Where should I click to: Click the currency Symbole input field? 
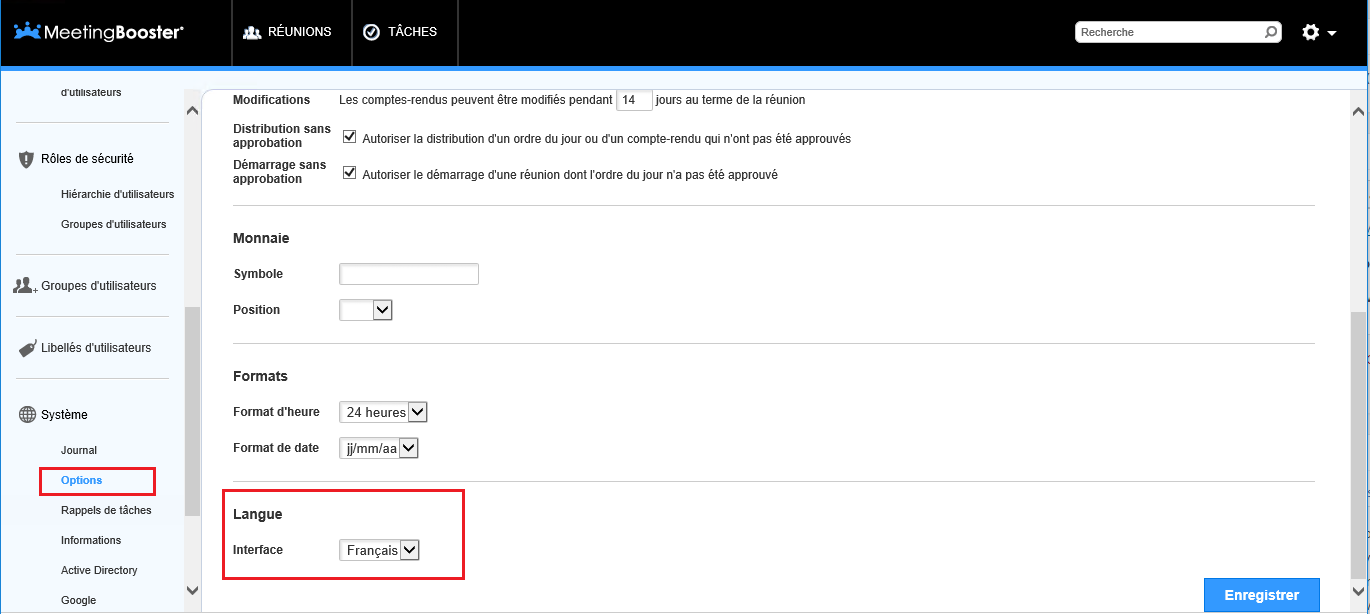coord(409,274)
